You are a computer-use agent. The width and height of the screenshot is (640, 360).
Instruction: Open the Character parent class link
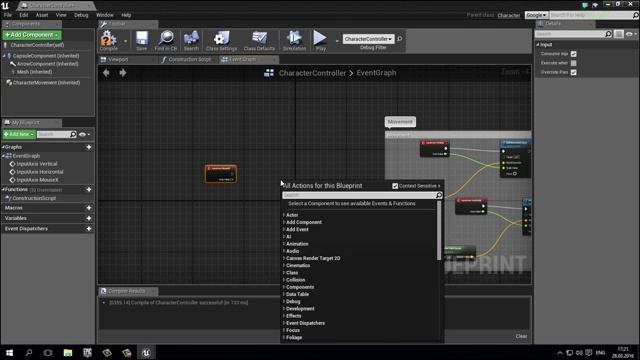[509, 15]
